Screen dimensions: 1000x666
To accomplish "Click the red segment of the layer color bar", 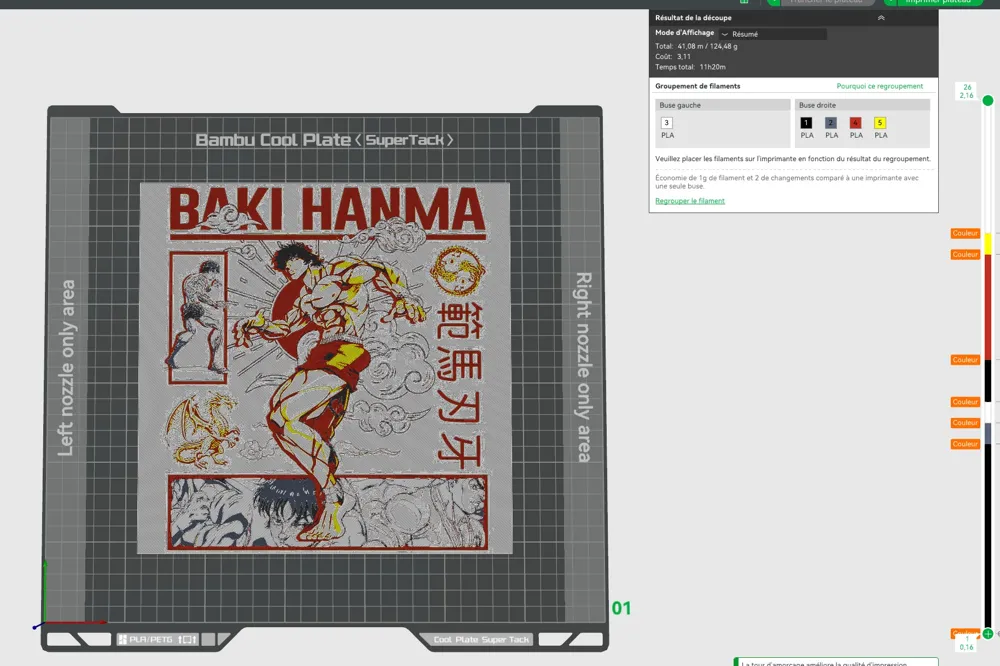I will (988, 307).
